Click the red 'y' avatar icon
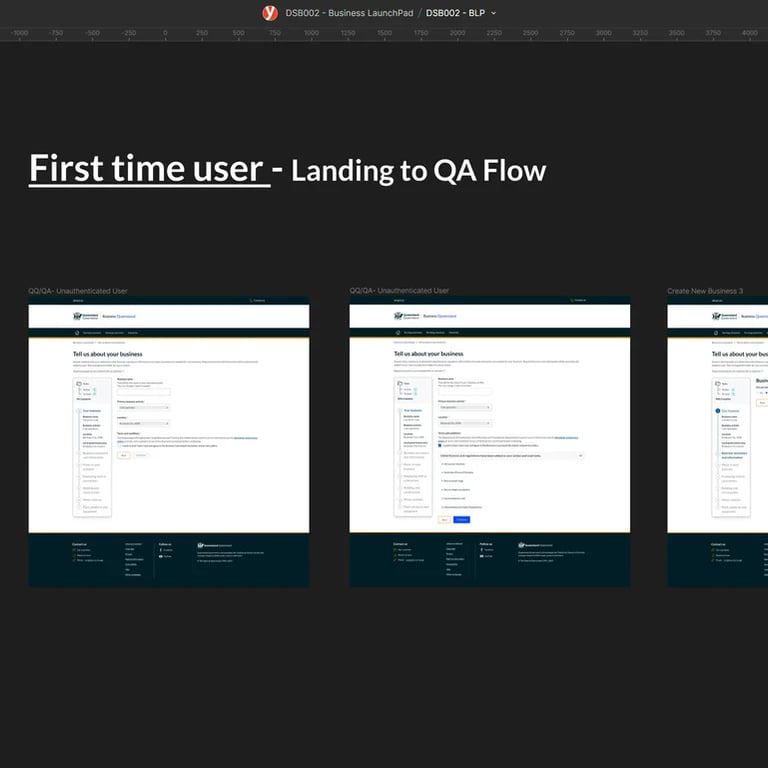 (270, 13)
